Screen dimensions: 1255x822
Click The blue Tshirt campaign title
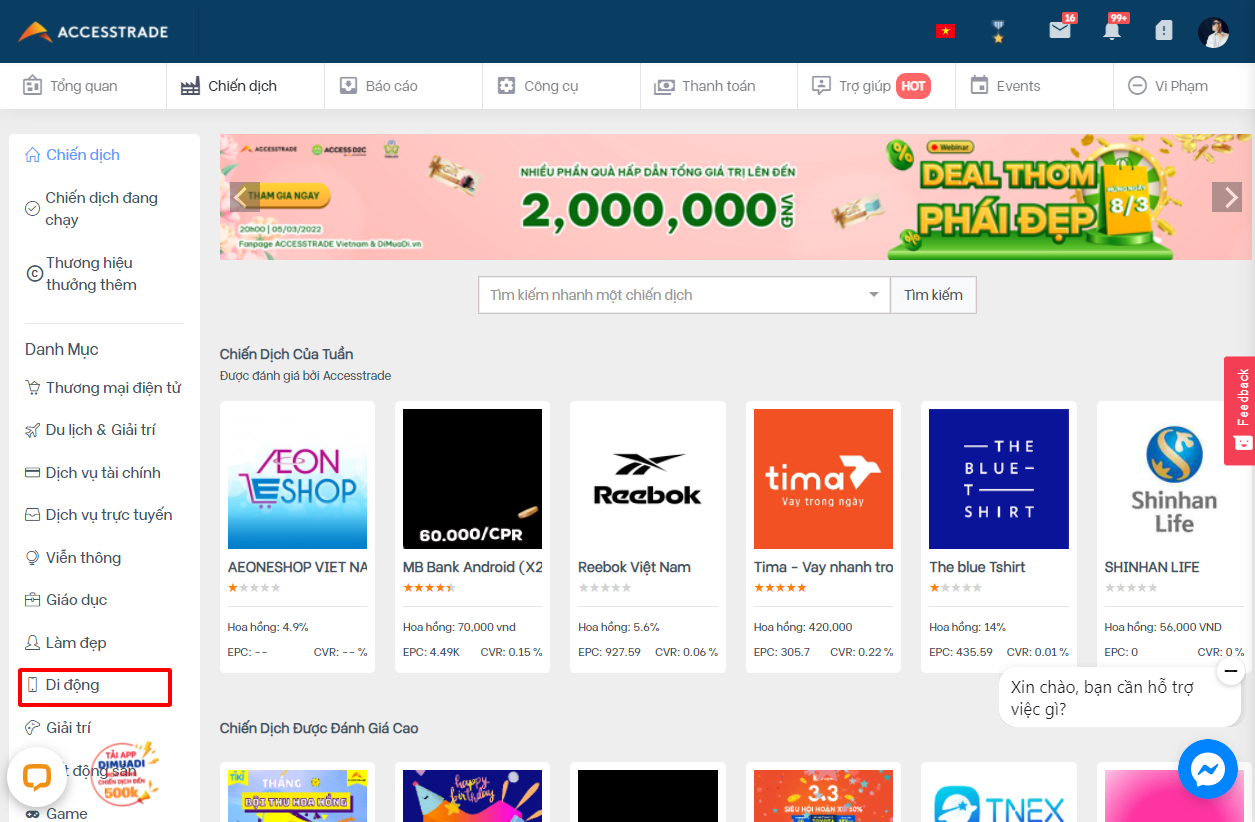click(x=977, y=567)
